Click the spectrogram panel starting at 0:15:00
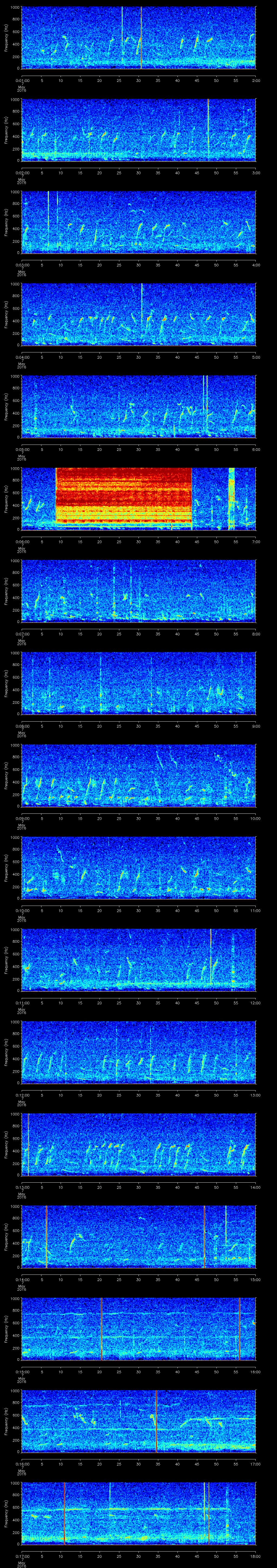Screen dimensions: 277x1568 pyautogui.click(x=139, y=1329)
